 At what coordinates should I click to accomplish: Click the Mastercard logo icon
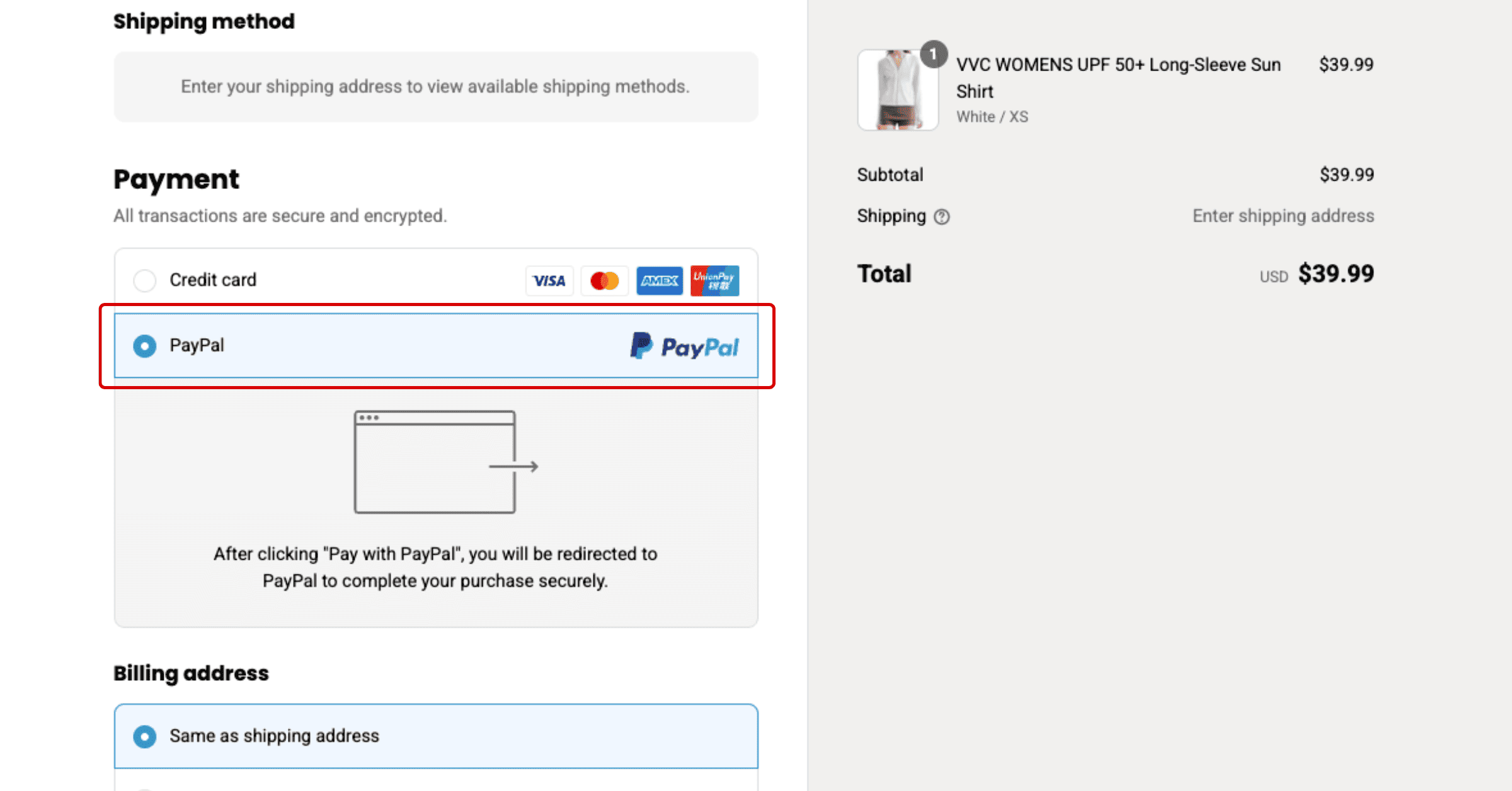point(604,281)
